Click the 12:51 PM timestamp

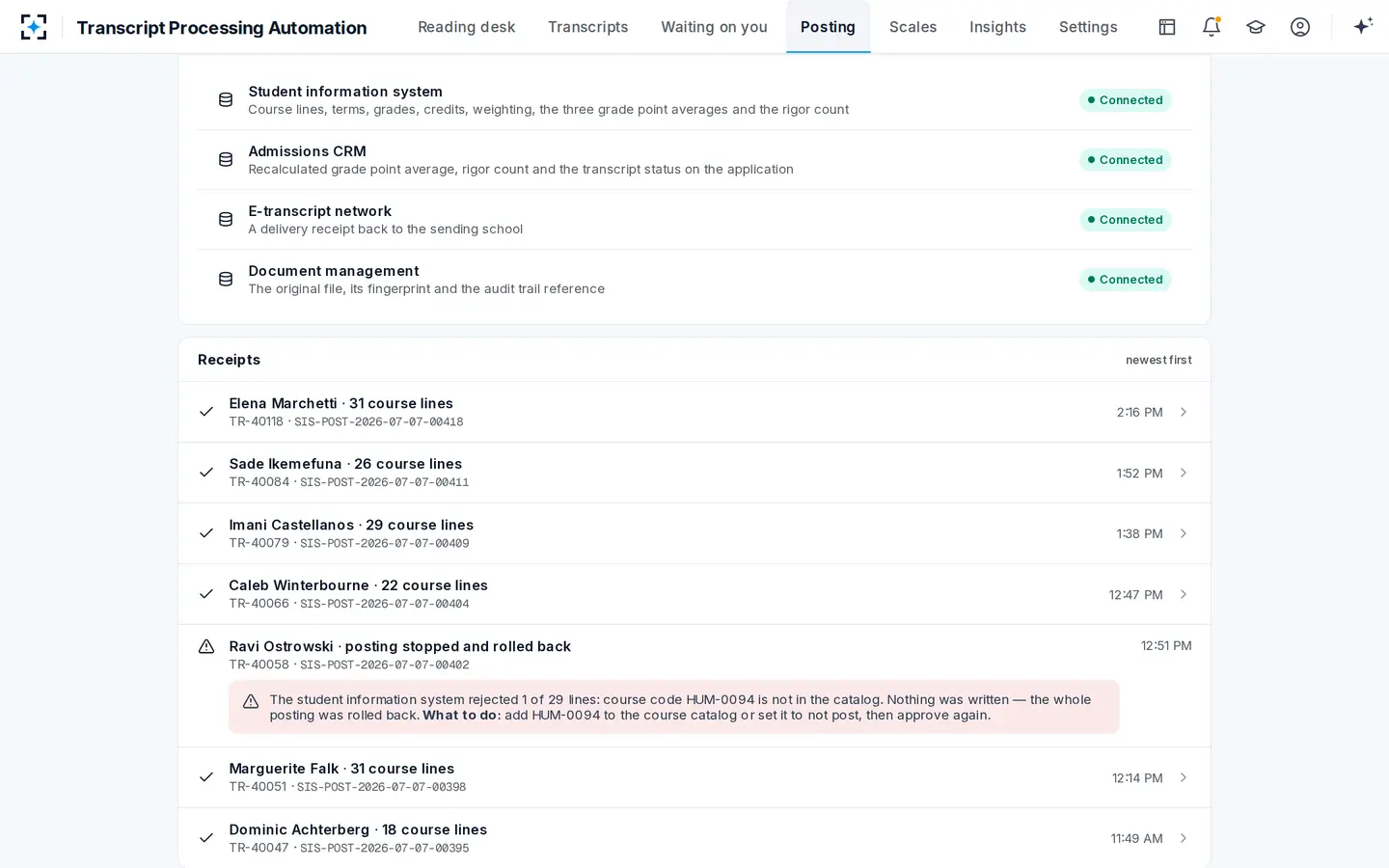(1166, 645)
